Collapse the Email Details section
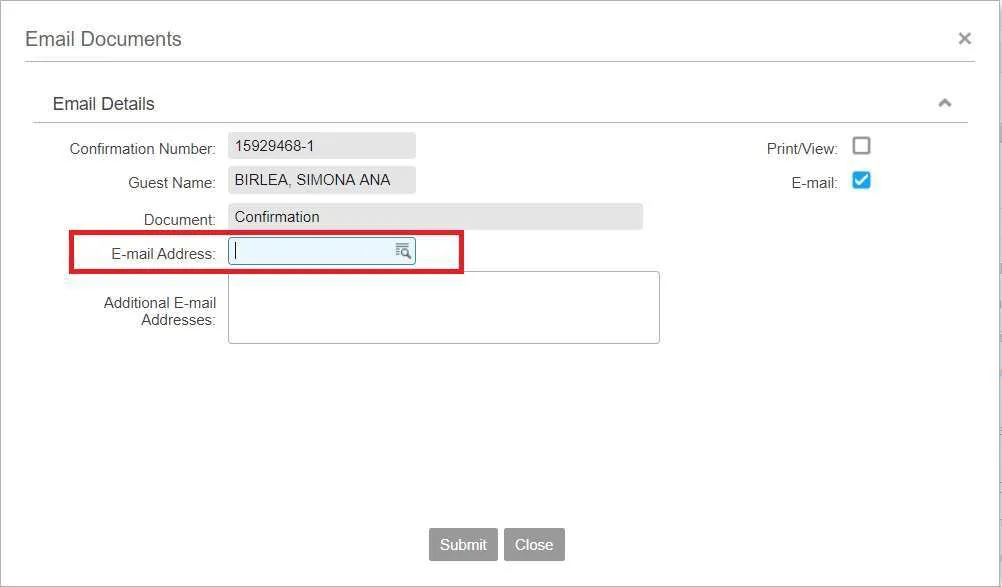 point(944,103)
